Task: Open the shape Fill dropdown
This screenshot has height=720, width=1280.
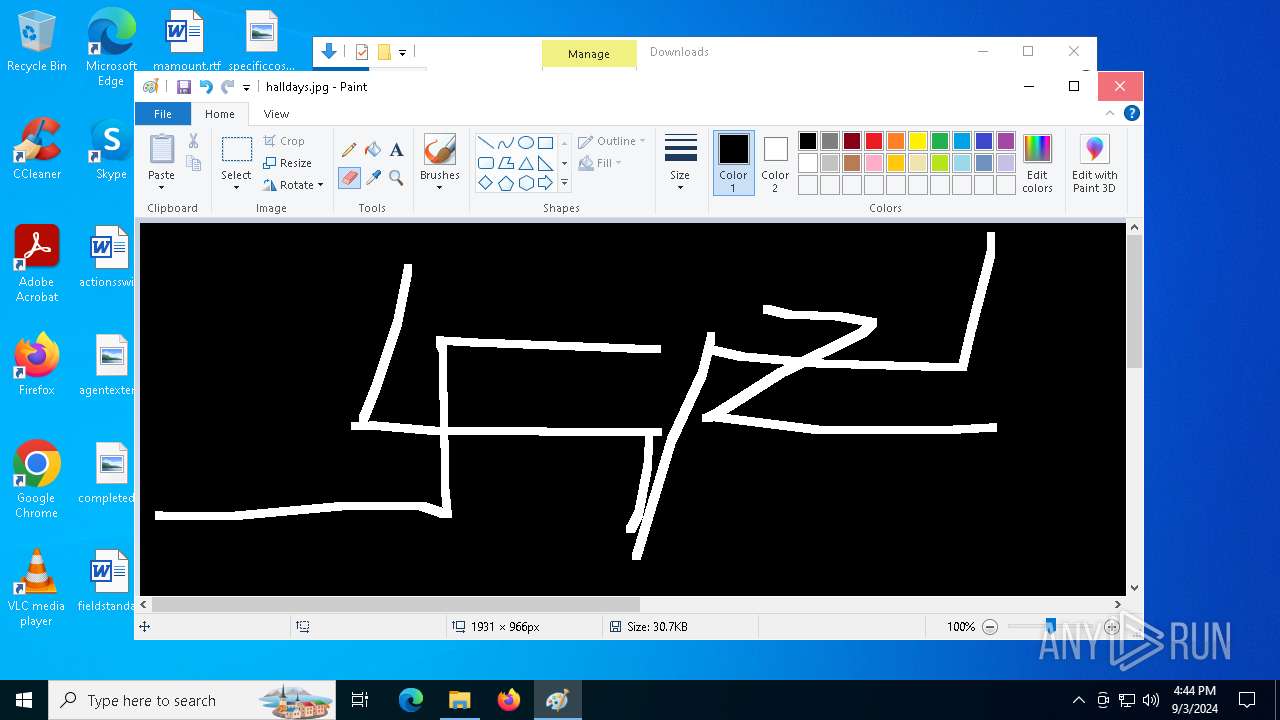Action: (600, 163)
